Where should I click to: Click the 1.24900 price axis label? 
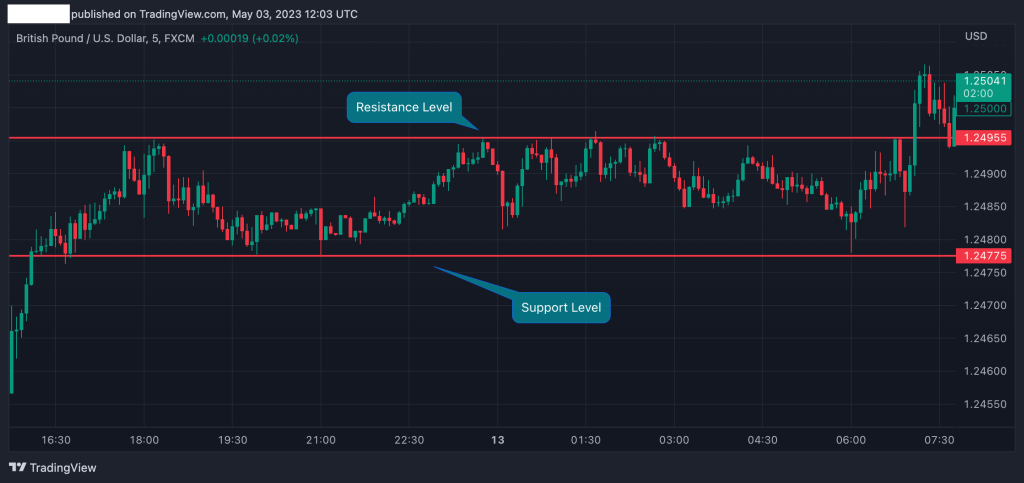click(983, 174)
